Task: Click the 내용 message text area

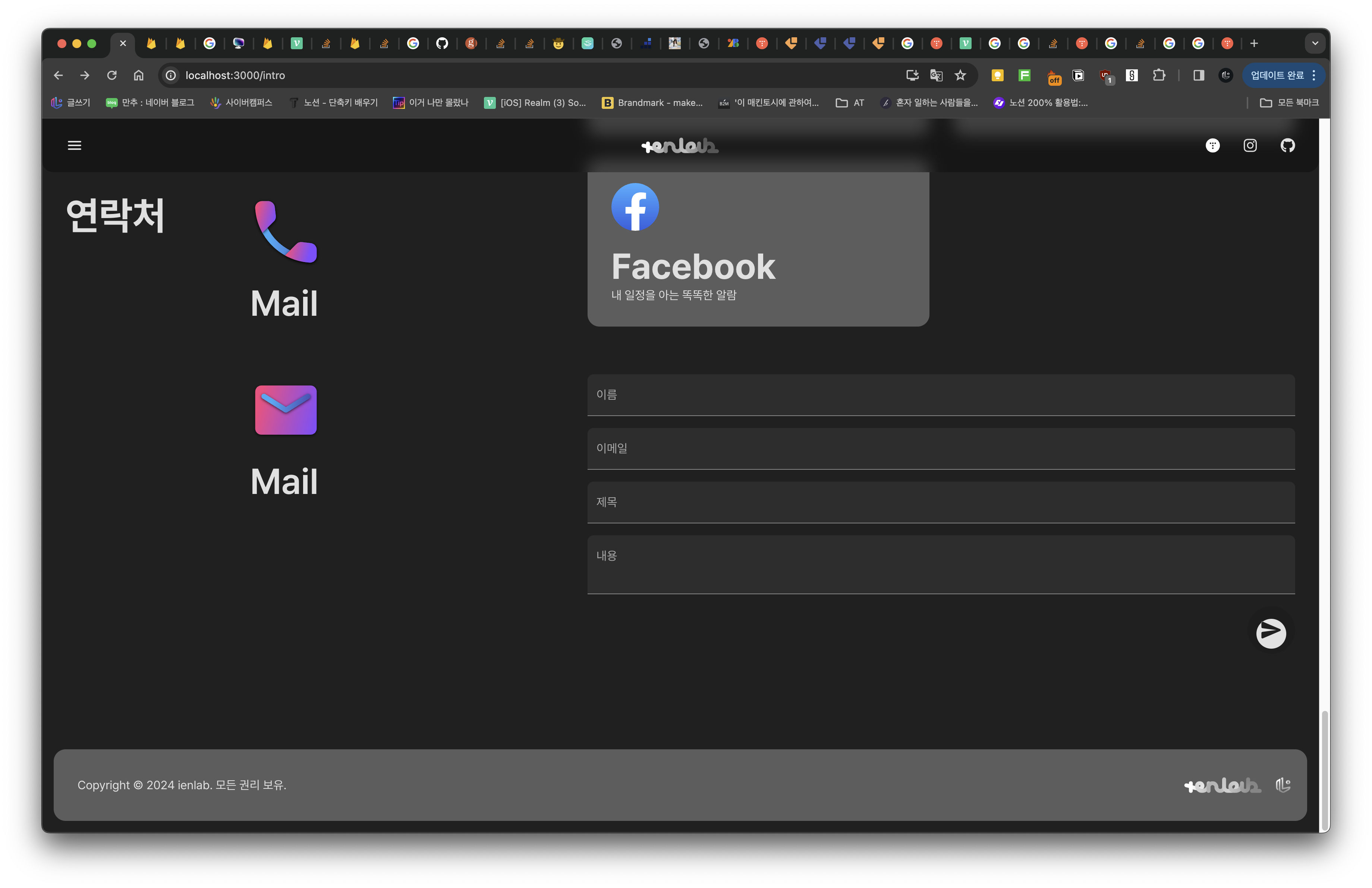Action: click(940, 564)
